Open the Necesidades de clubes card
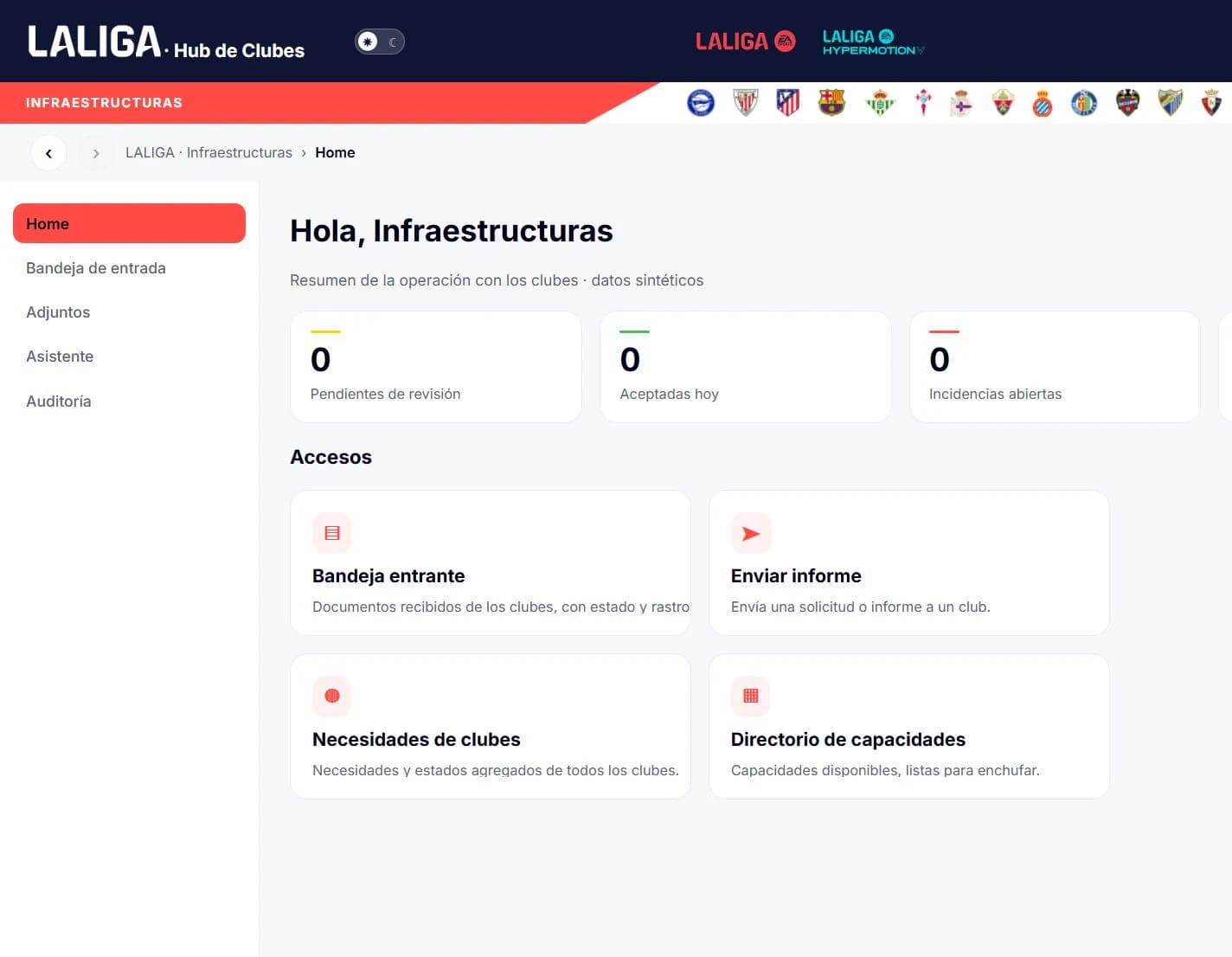This screenshot has height=957, width=1232. [x=491, y=726]
